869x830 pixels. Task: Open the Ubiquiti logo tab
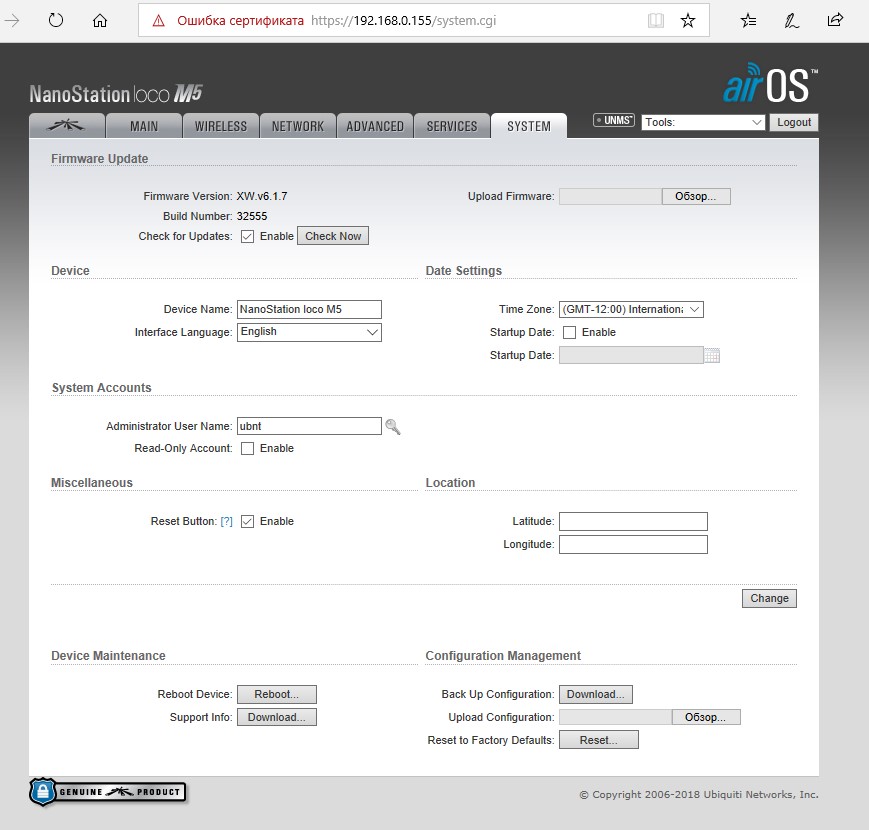(67, 126)
